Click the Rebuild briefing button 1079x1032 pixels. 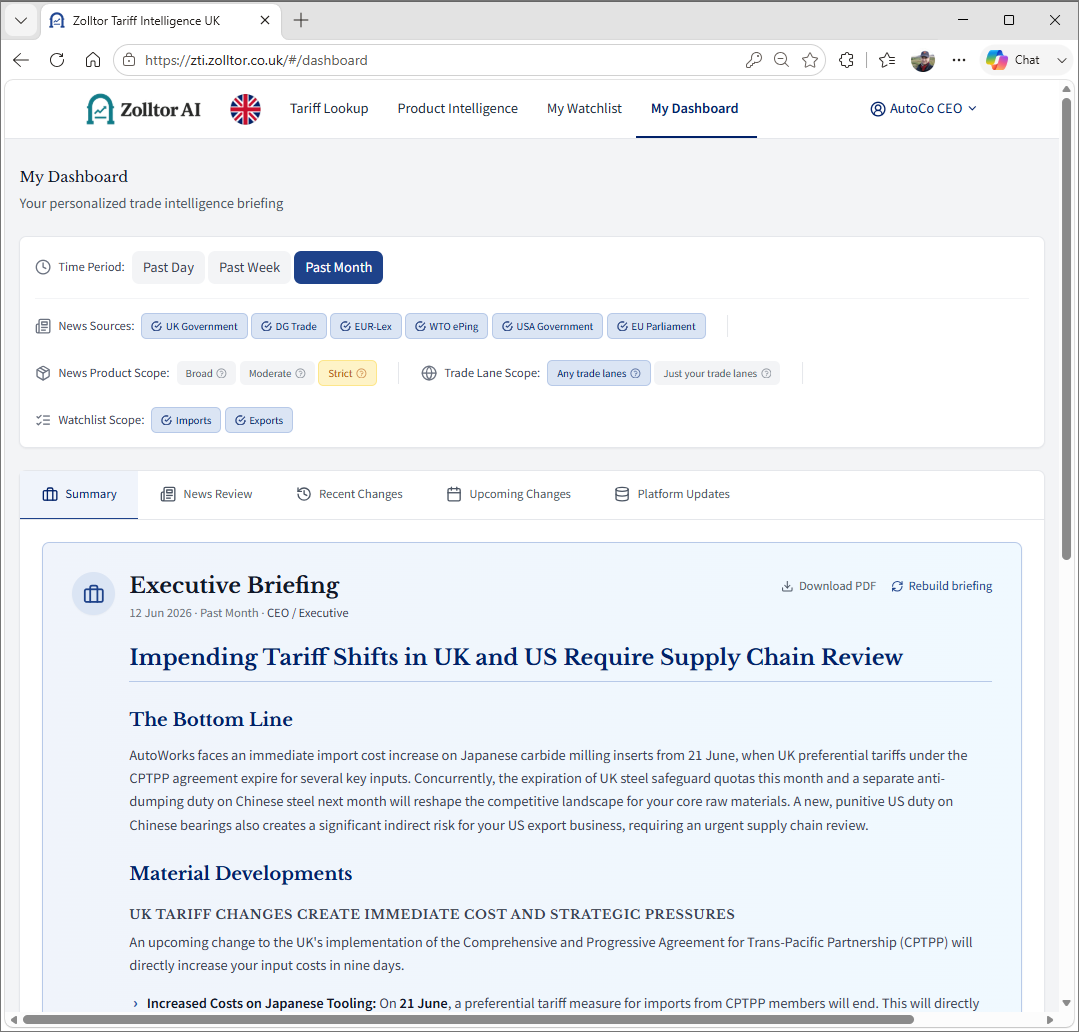941,586
